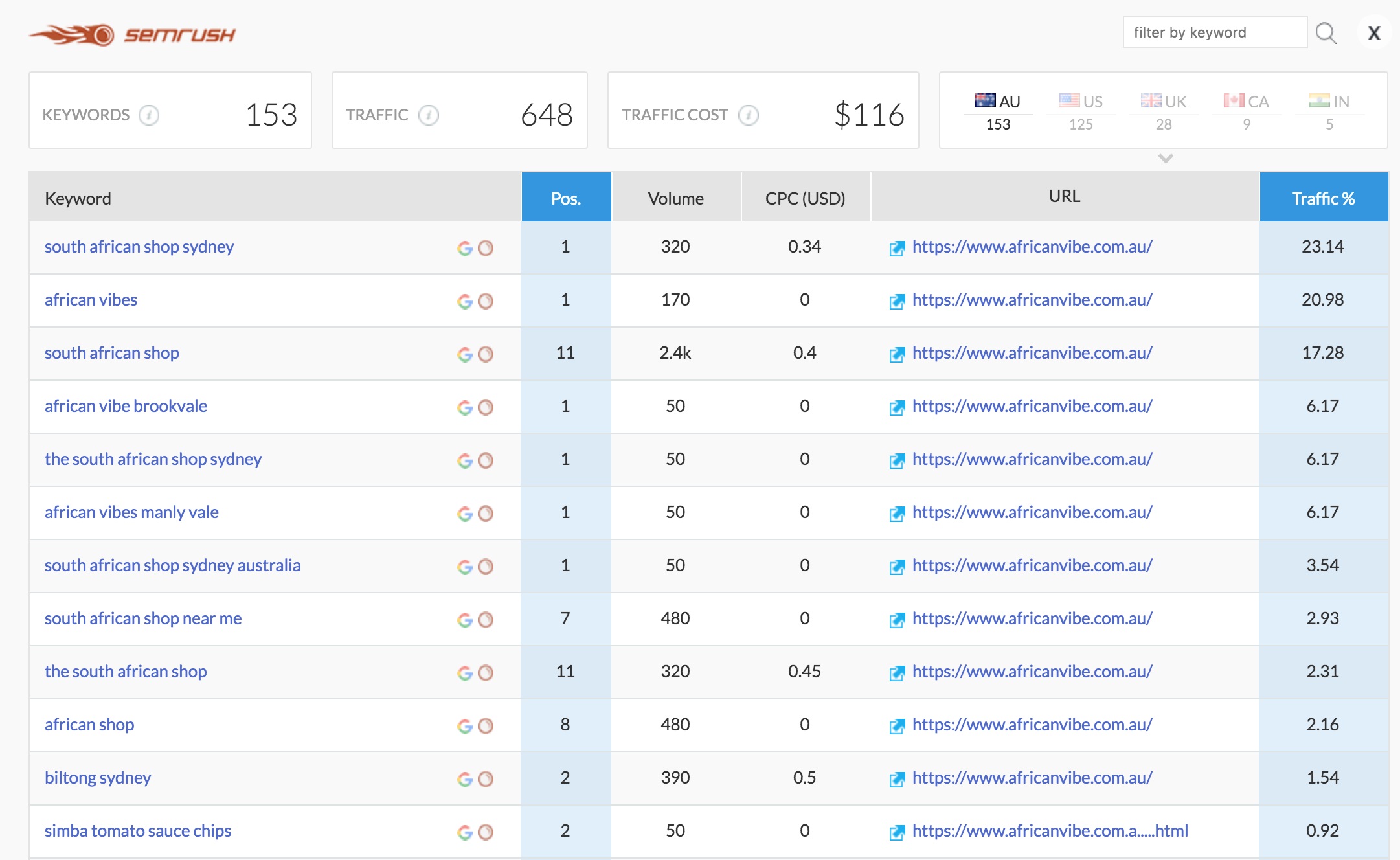Expand more countries chevron
The image size is (1400, 860).
click(x=1166, y=158)
